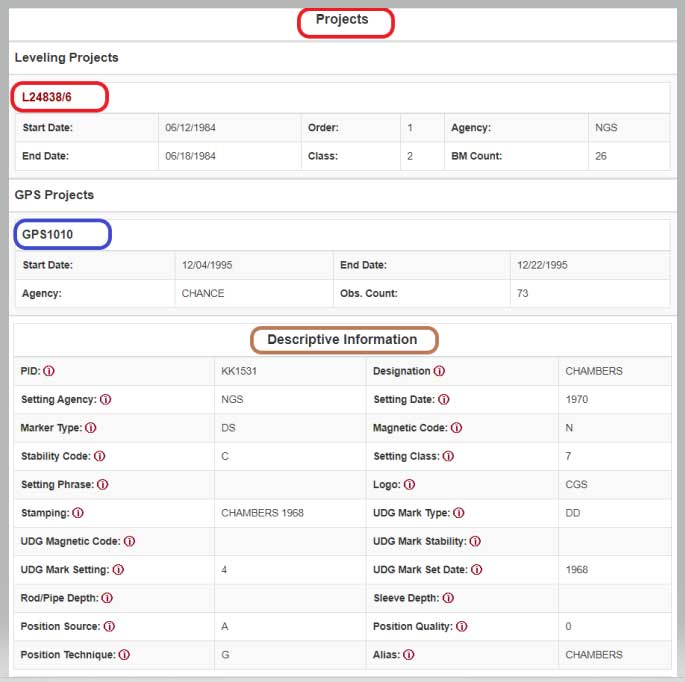The image size is (685, 682).
Task: Click the info icon next to PID
Action: (x=48, y=371)
